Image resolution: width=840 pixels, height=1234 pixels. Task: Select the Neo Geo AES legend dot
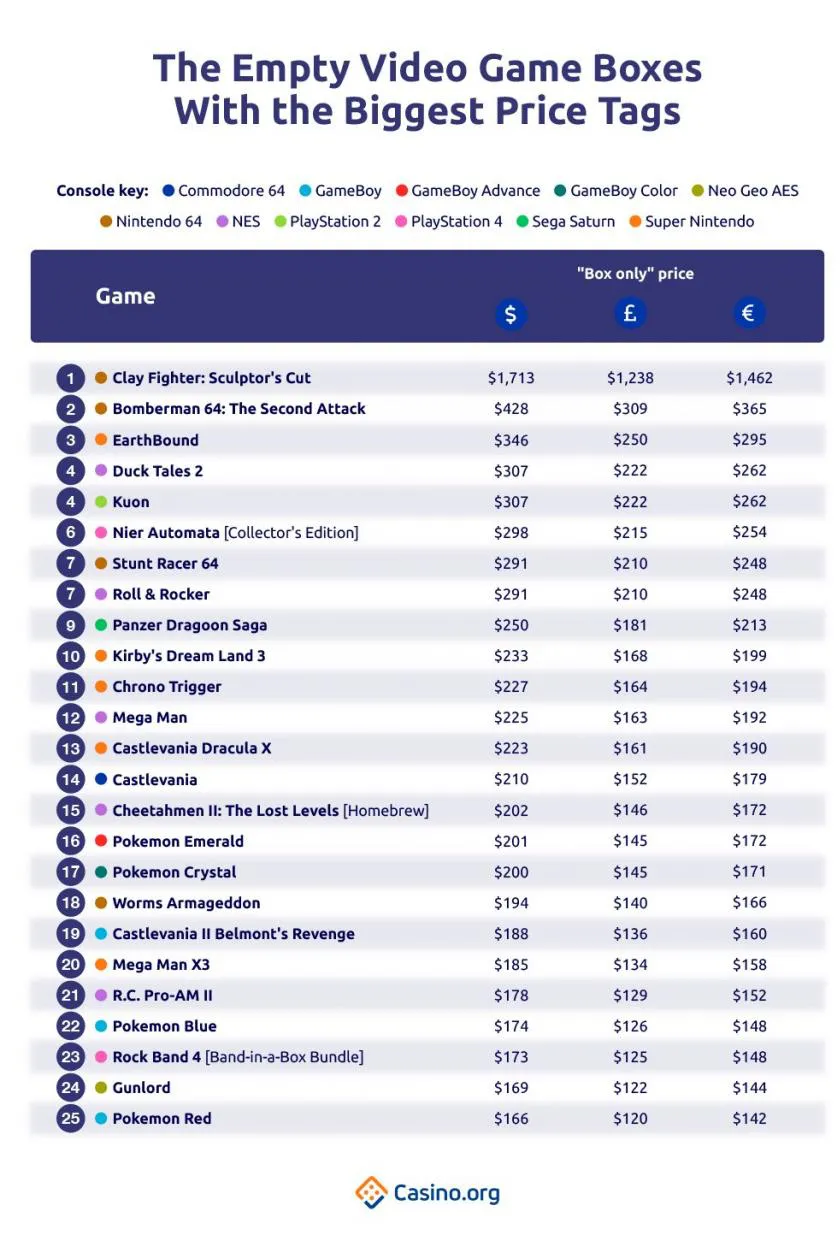tap(698, 191)
